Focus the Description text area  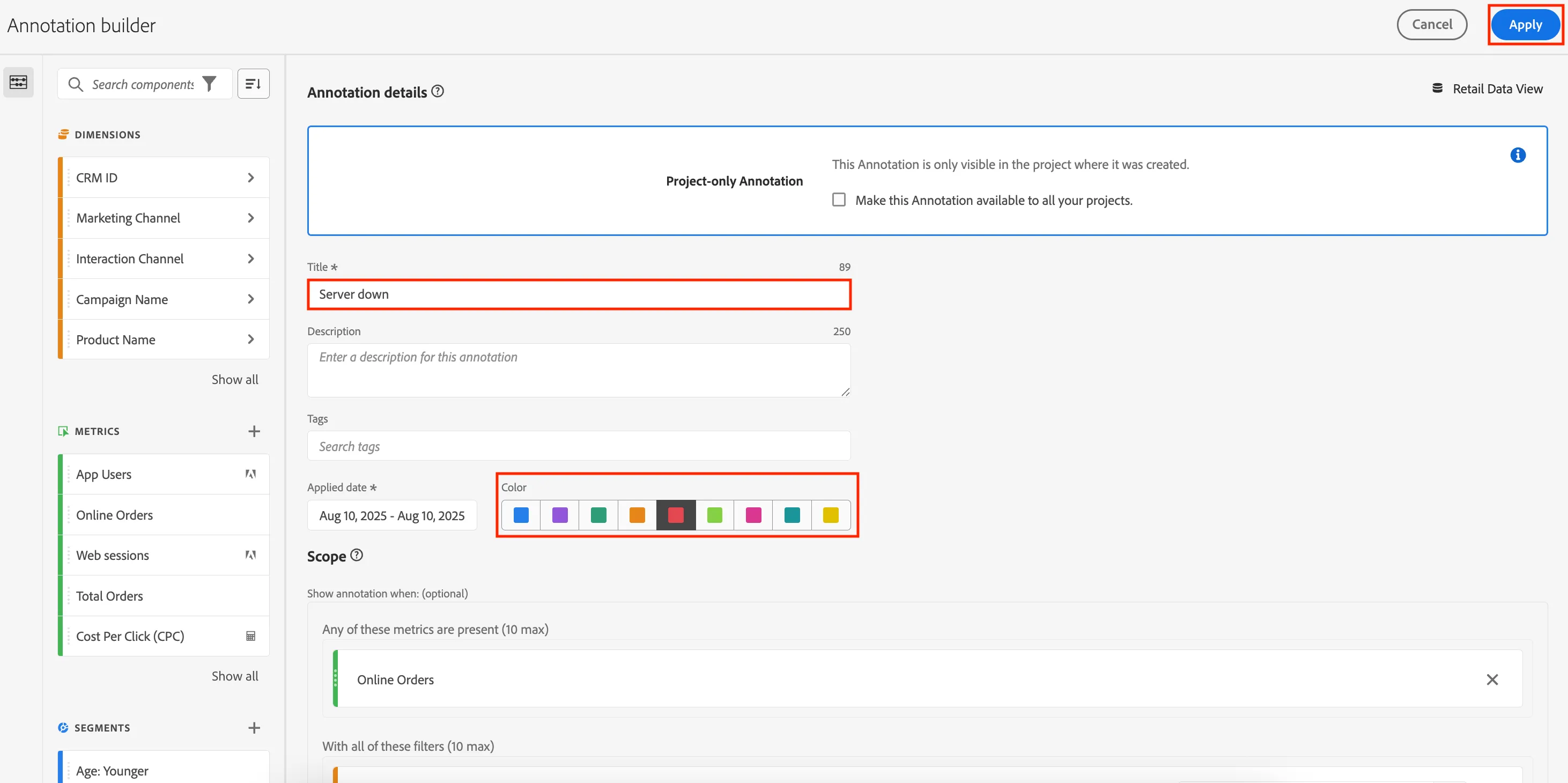pos(579,370)
